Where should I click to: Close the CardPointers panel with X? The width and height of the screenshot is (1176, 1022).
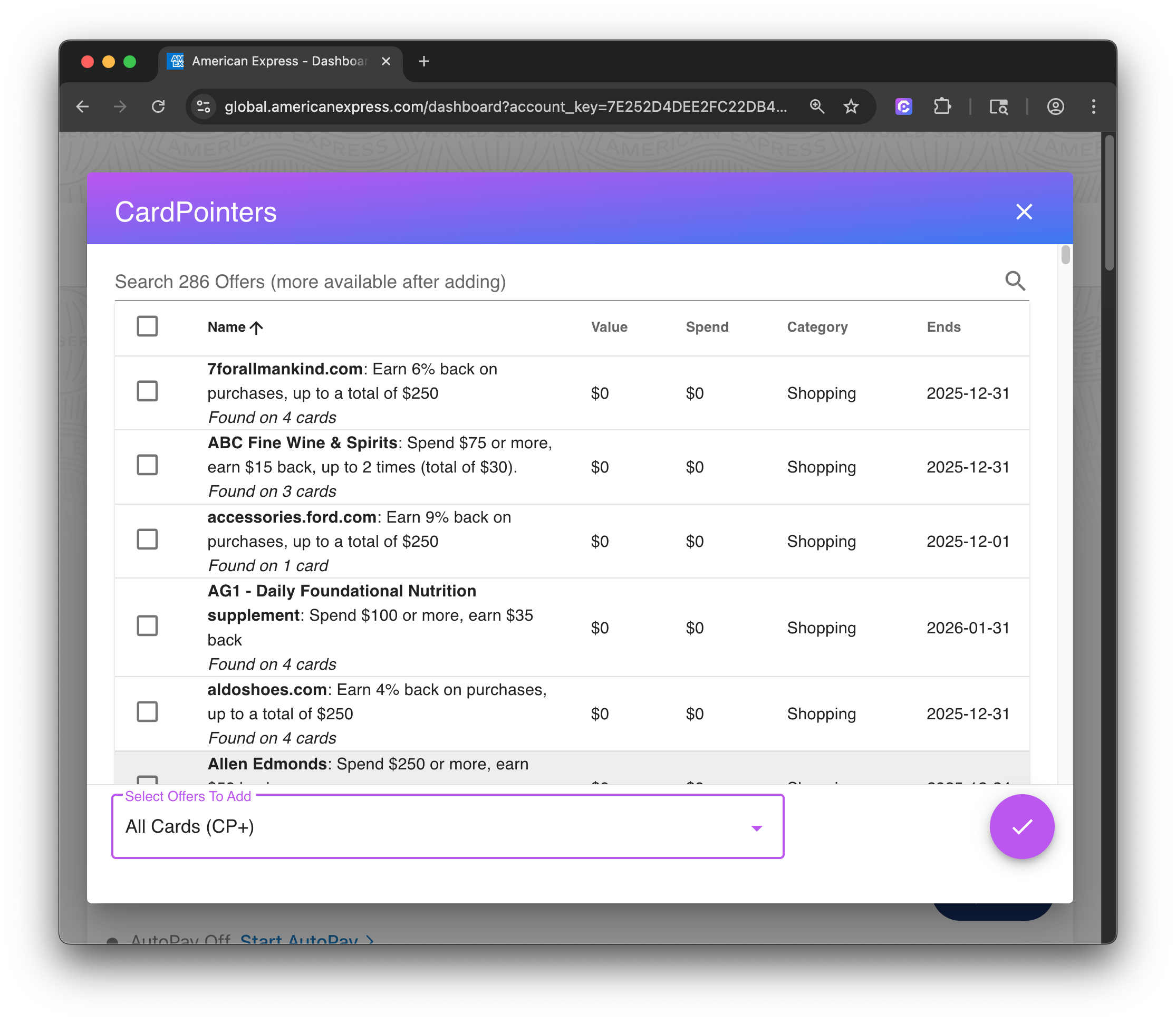click(x=1024, y=211)
